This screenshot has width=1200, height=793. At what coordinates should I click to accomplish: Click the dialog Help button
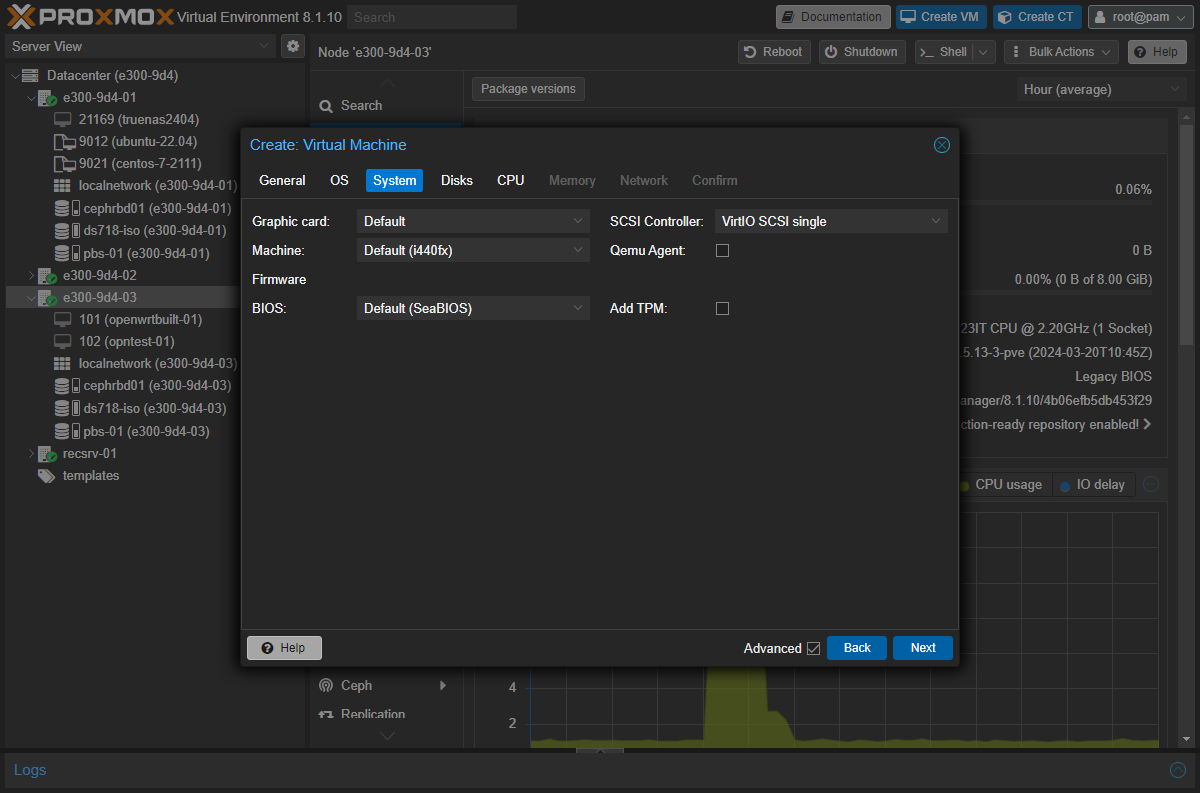click(x=284, y=648)
